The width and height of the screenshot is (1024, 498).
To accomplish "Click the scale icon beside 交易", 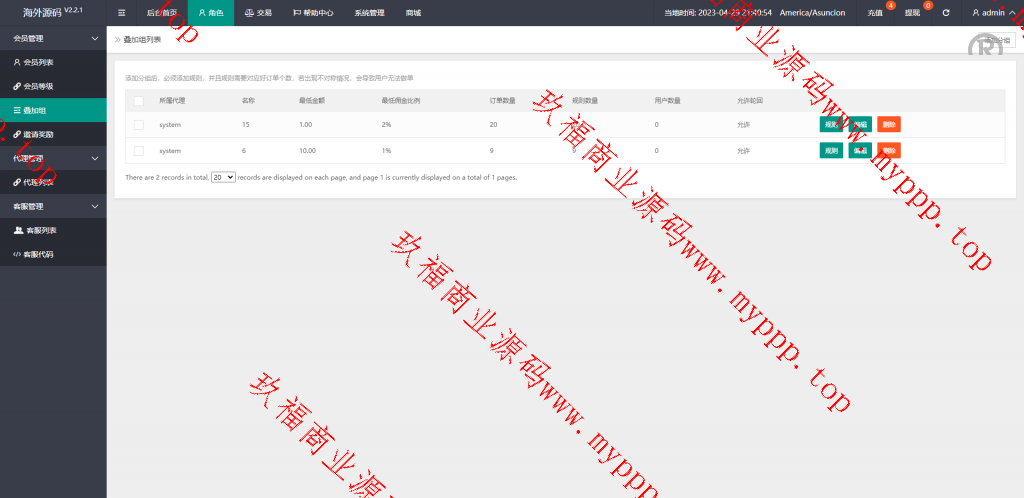I will (x=249, y=13).
